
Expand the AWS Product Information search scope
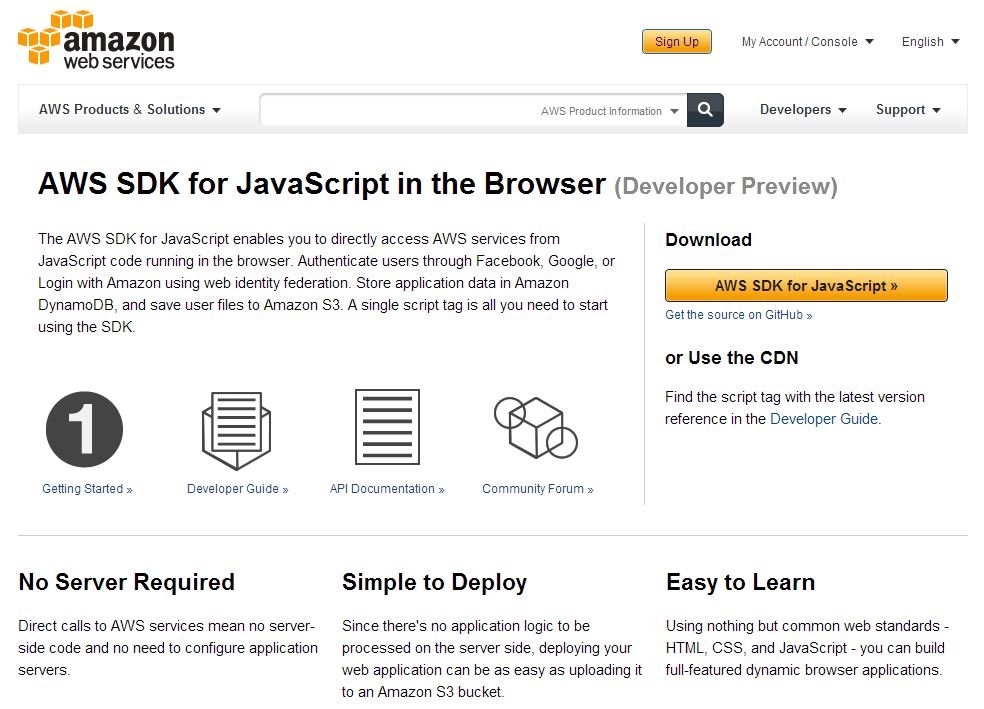point(609,111)
